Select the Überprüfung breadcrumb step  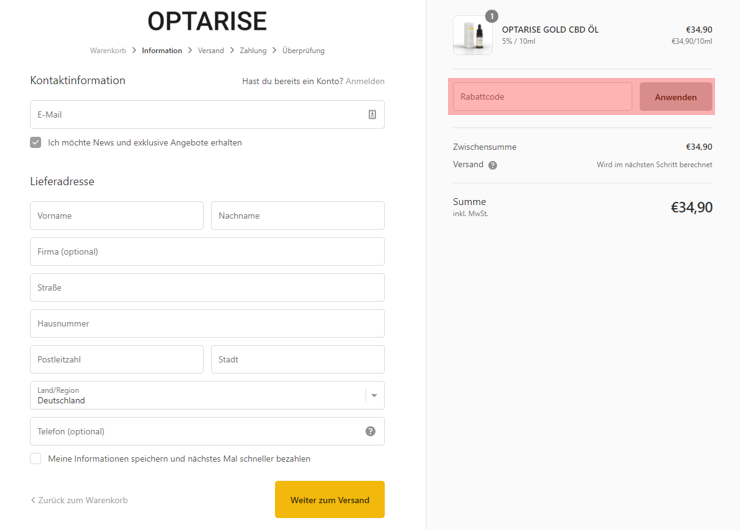[x=303, y=50]
